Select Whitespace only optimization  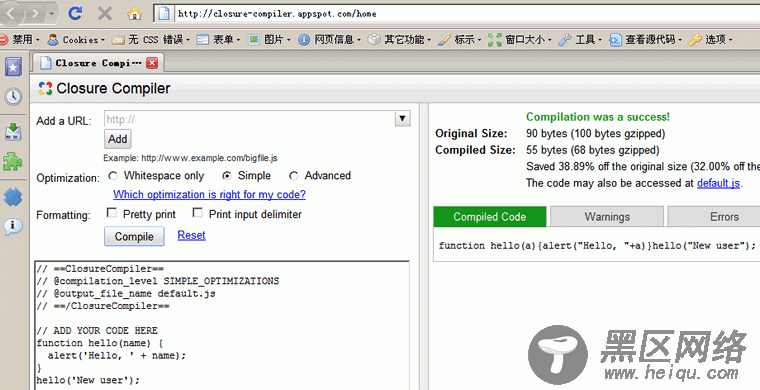[x=113, y=176]
